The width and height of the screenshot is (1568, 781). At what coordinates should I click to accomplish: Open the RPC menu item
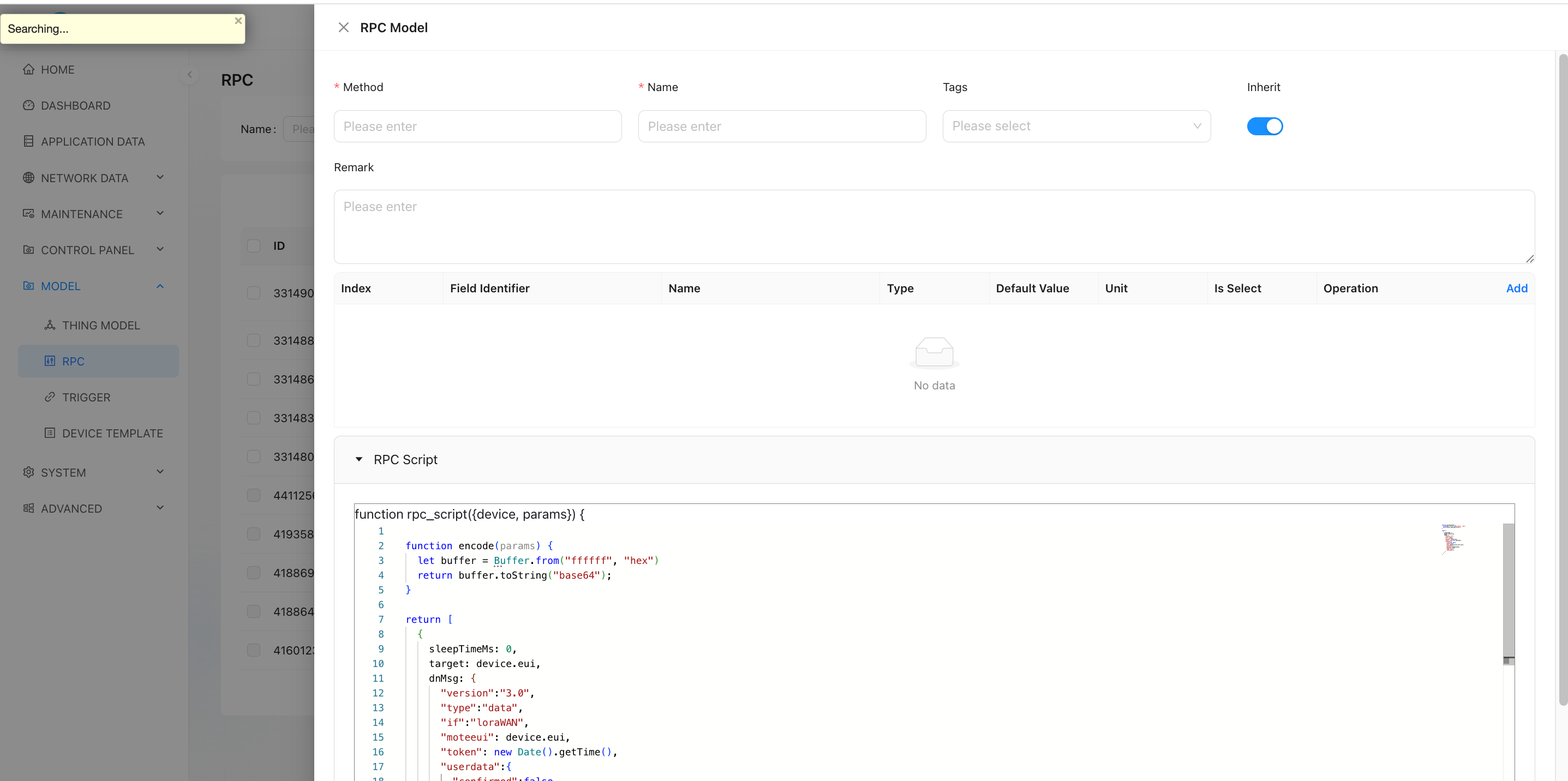click(x=74, y=361)
